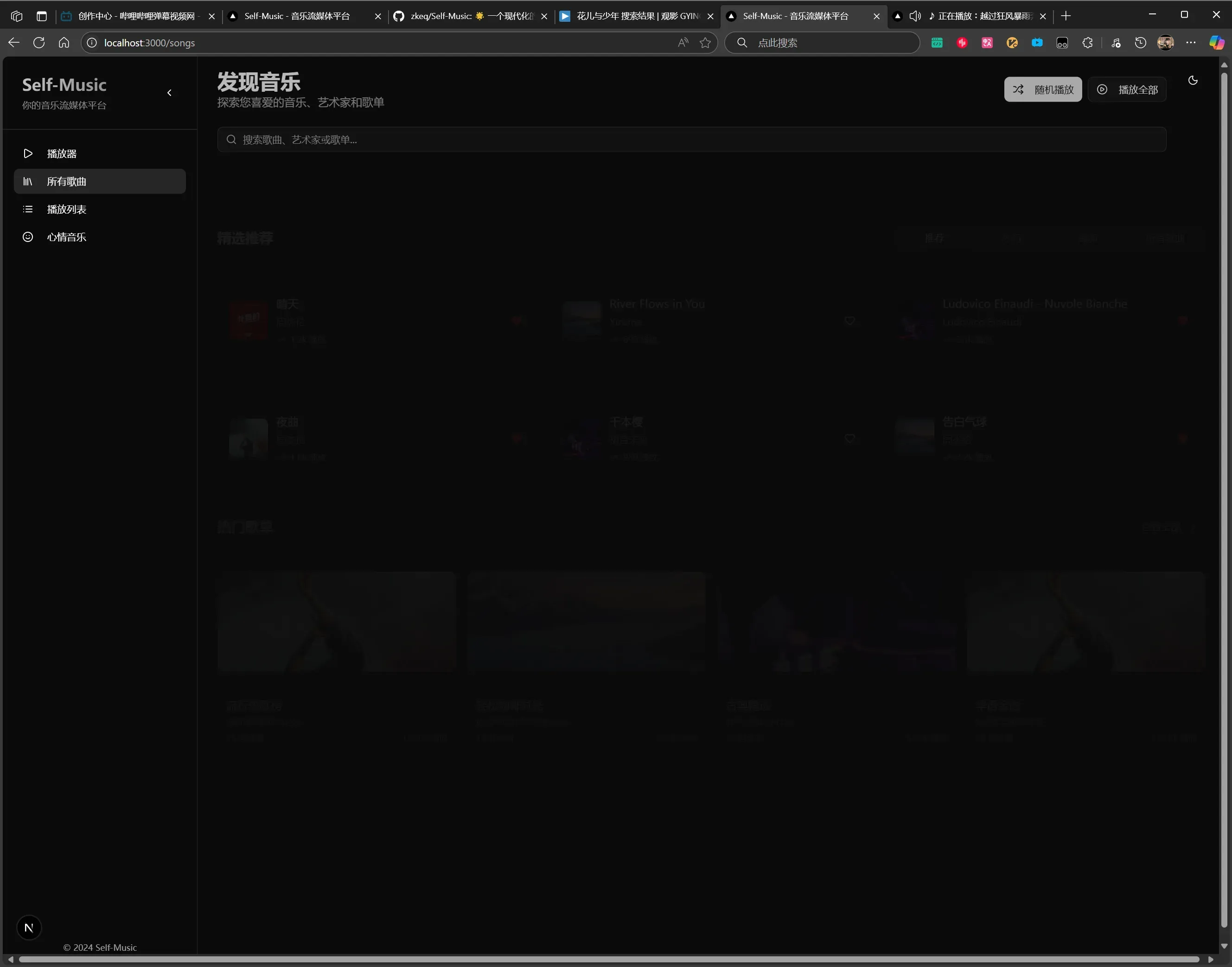Focus the song search input field

(x=691, y=139)
